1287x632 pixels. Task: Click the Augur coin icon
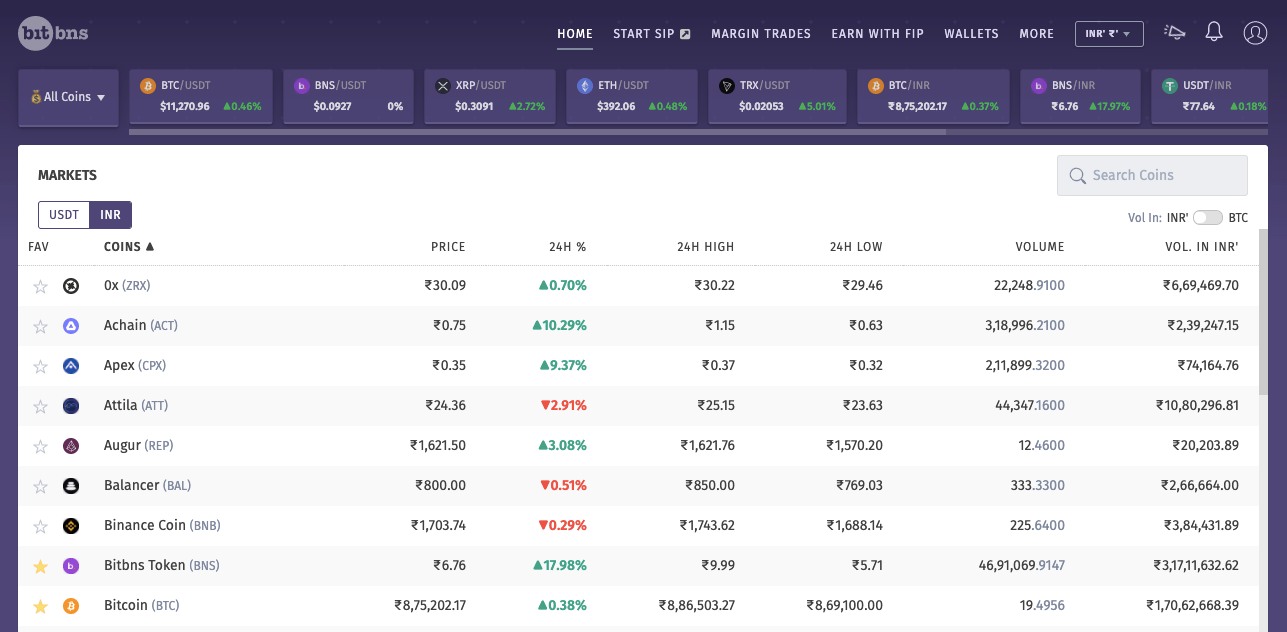[71, 446]
